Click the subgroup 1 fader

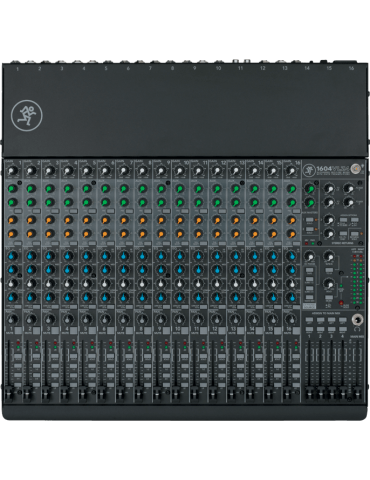tap(309, 394)
